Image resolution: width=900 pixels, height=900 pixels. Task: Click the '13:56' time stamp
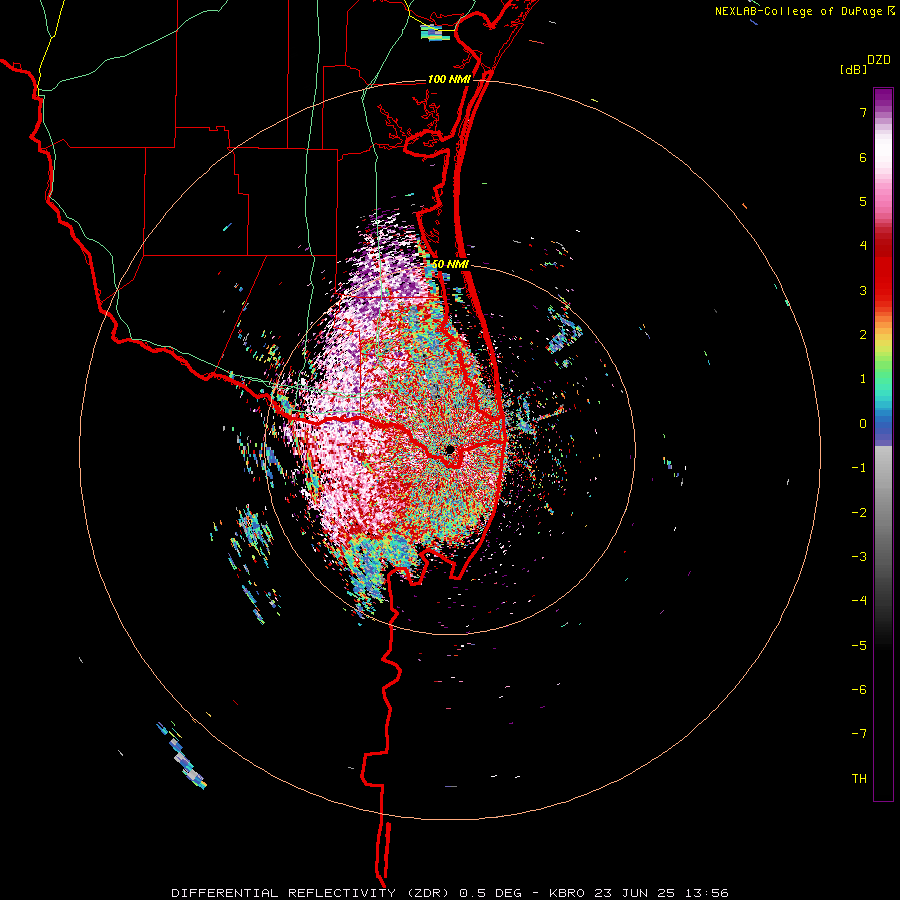(x=705, y=893)
